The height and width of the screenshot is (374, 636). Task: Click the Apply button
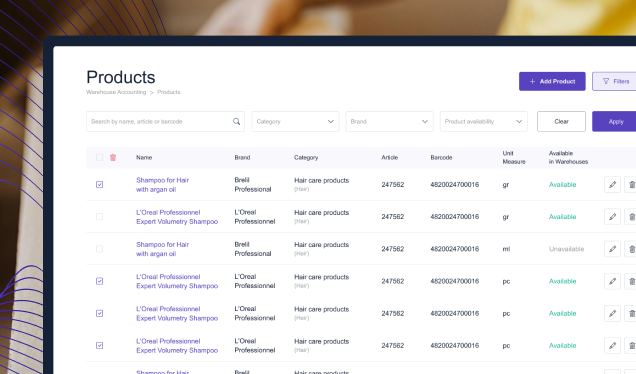(614, 121)
